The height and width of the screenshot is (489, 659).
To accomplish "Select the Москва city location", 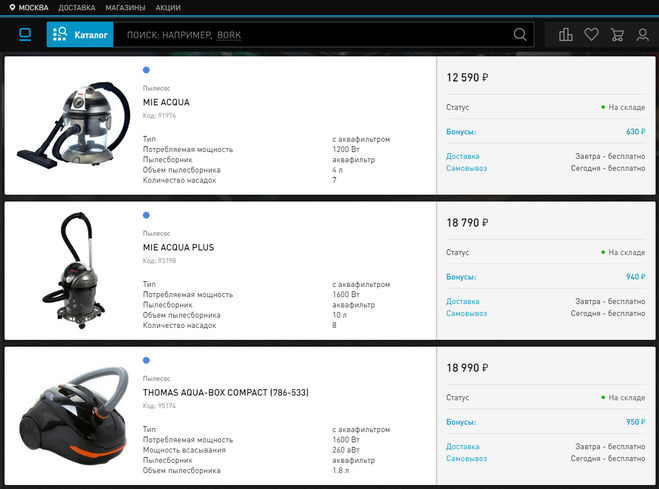I will point(29,8).
